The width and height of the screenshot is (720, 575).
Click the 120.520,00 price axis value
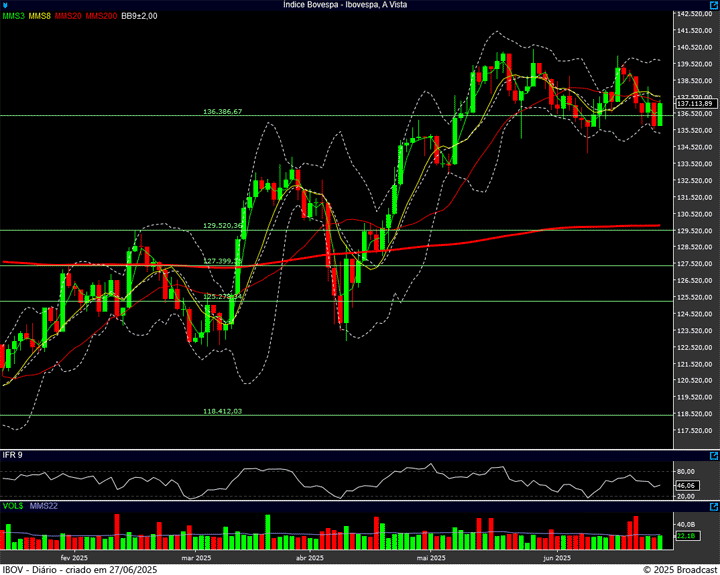pyautogui.click(x=695, y=381)
